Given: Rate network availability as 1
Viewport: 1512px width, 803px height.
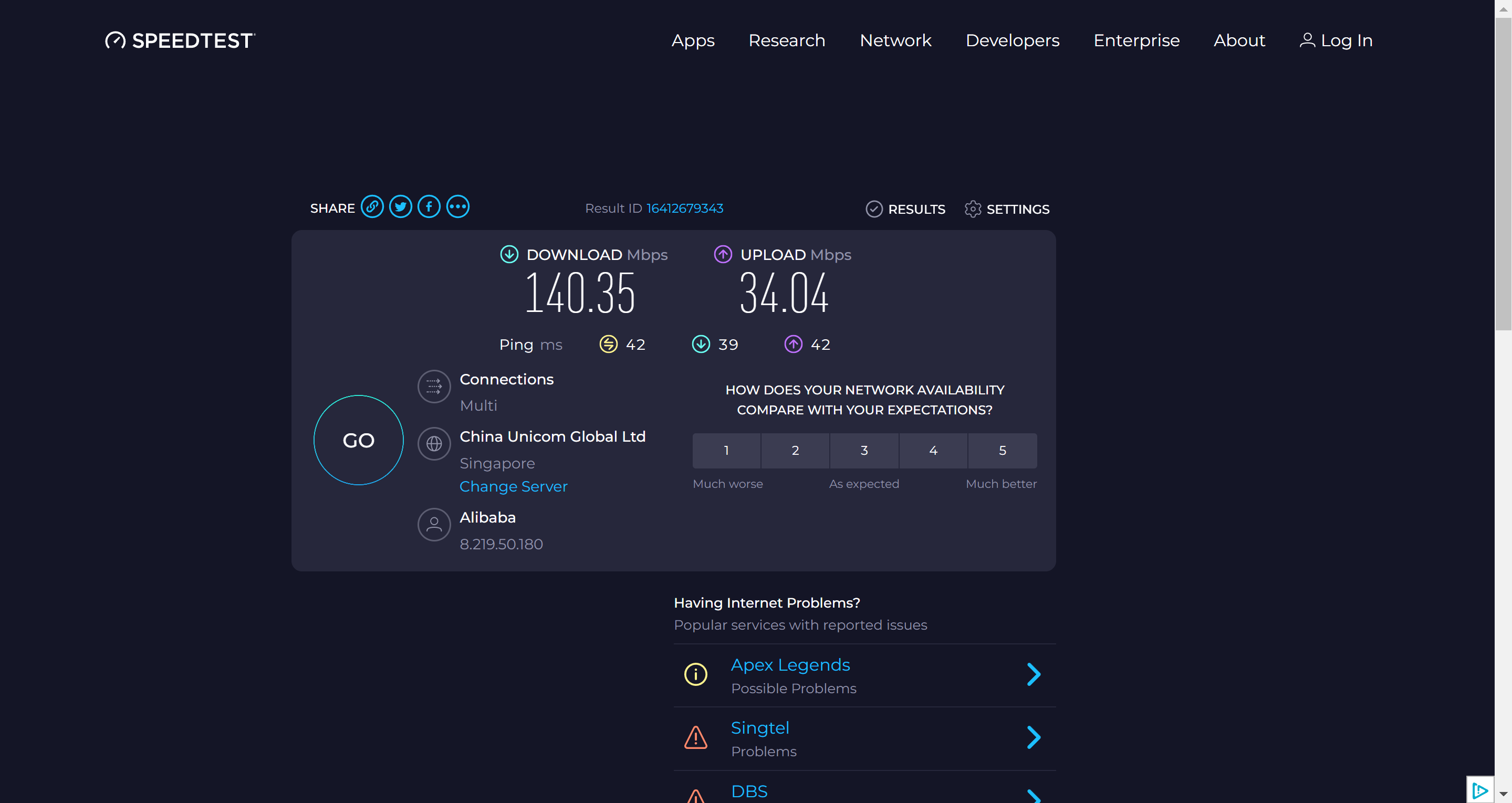Looking at the screenshot, I should tap(726, 450).
